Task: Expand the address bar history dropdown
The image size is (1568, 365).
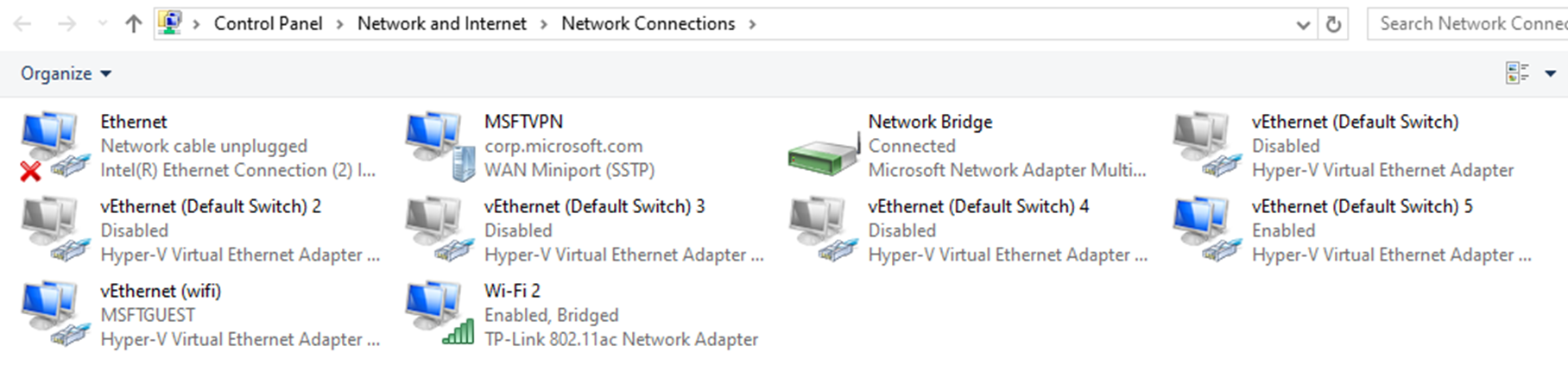Action: click(x=1303, y=24)
